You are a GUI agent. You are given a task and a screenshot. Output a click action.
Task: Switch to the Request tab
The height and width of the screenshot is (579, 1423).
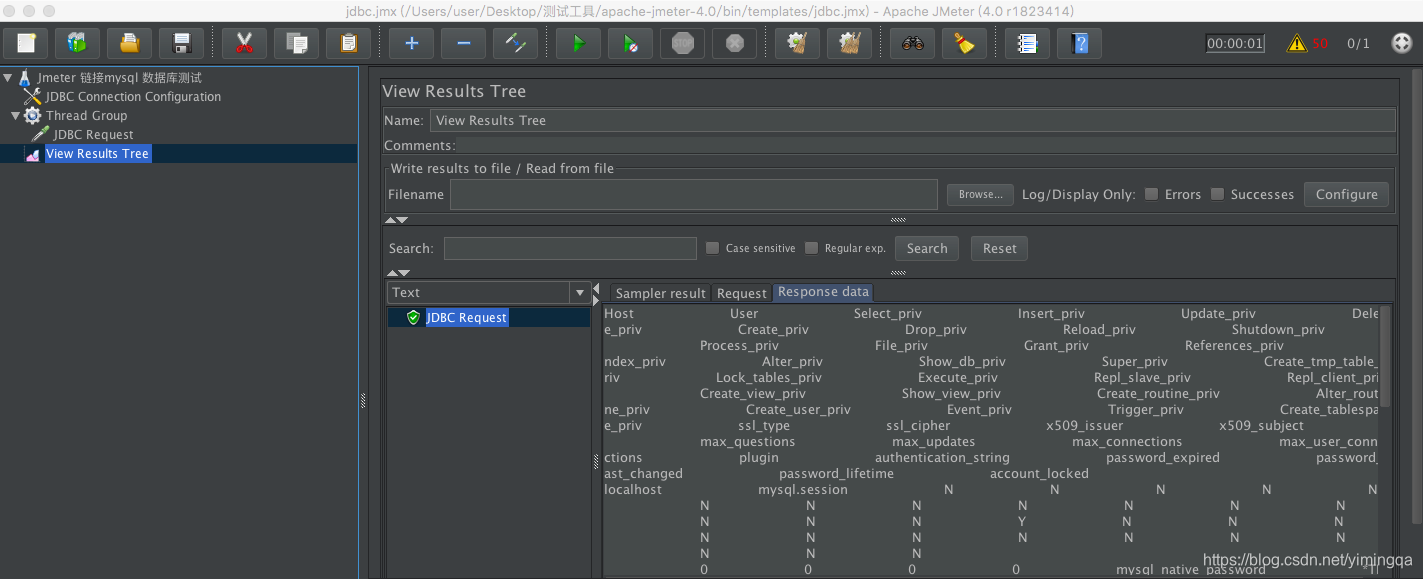(x=741, y=293)
